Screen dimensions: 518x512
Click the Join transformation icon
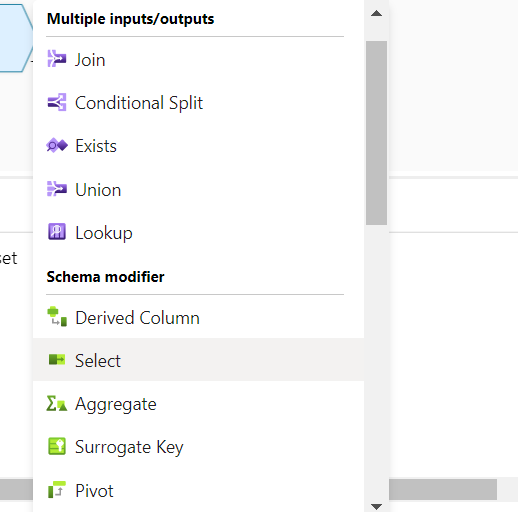pos(57,59)
